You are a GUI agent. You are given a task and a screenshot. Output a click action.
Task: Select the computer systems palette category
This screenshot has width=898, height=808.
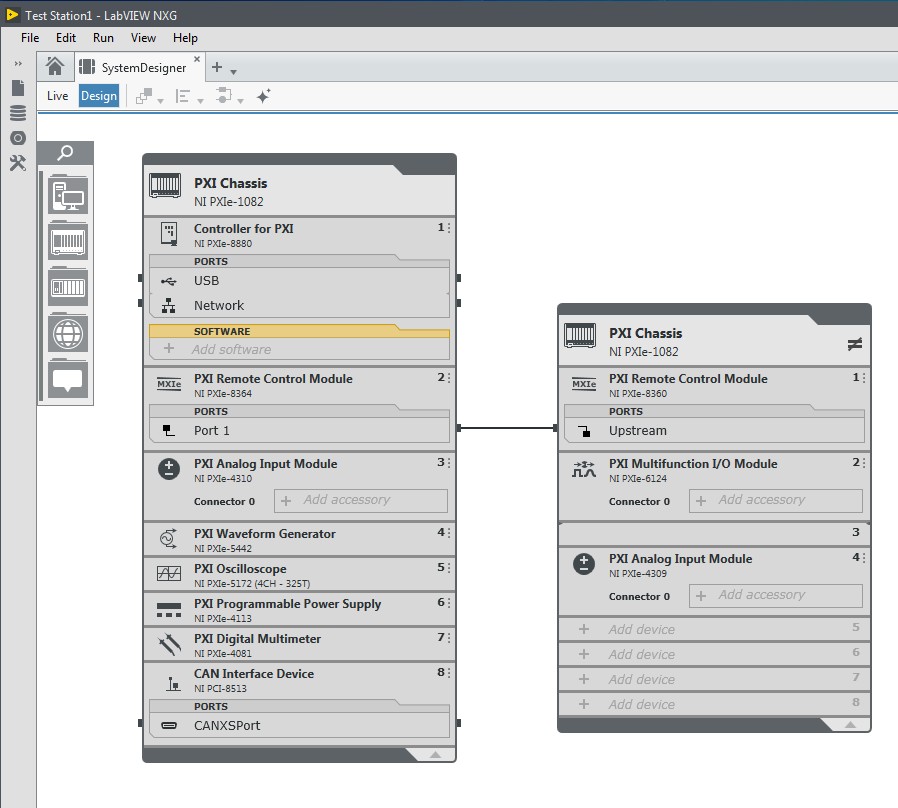pos(68,195)
